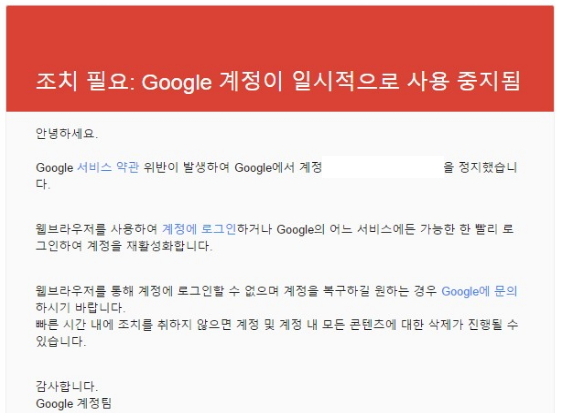Click the final 있습니다 line of the warning
Image resolution: width=562 pixels, height=419 pixels.
click(x=61, y=341)
